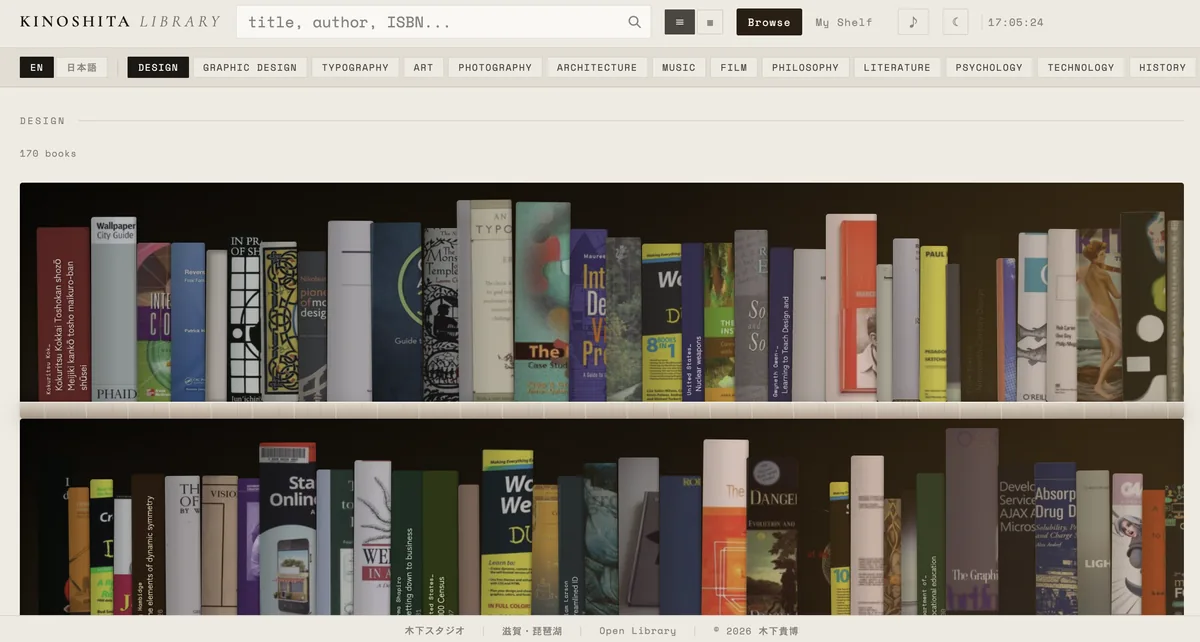
Task: Click the 170 books count text
Action: click(x=48, y=154)
